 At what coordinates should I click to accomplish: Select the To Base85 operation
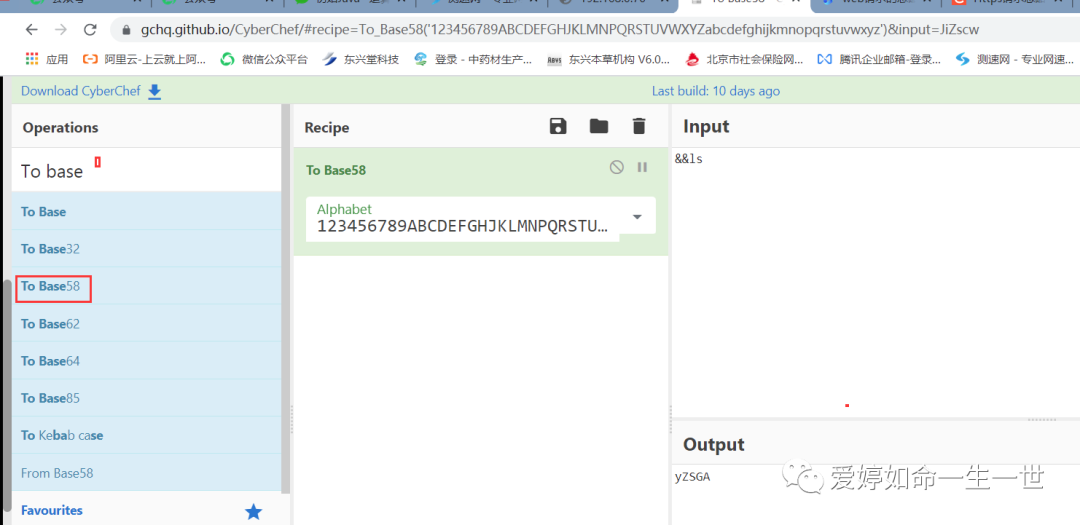[x=146, y=398]
